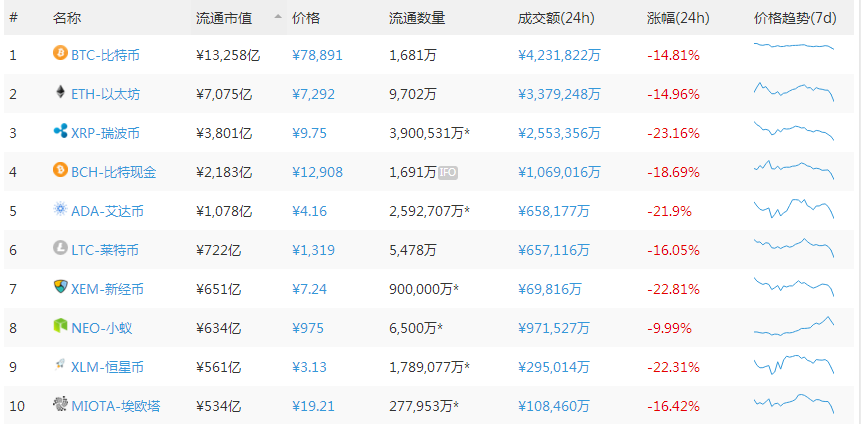Open the NEO-小蚁 link
Image resolution: width=861 pixels, height=424 pixels.
tap(102, 329)
